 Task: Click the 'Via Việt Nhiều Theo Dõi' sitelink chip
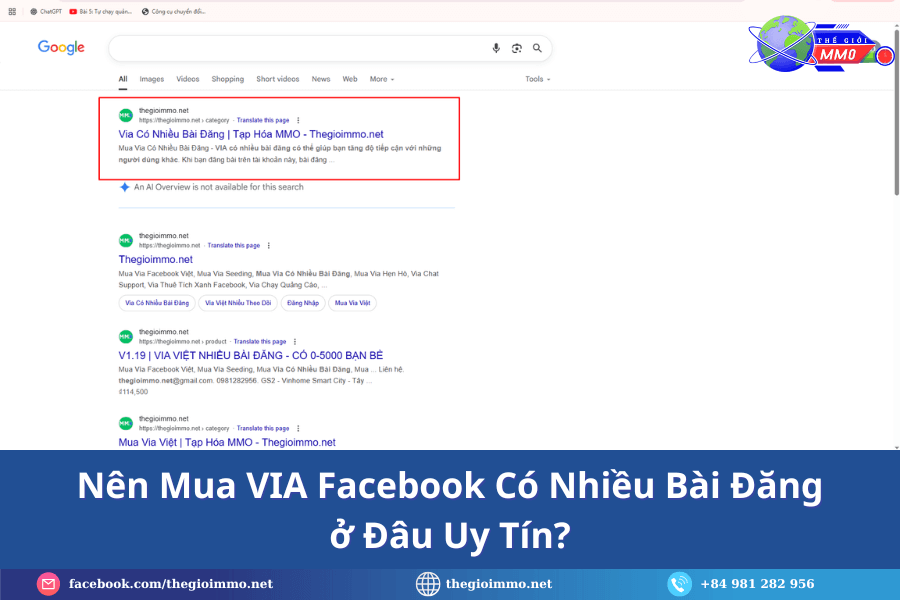pyautogui.click(x=238, y=302)
